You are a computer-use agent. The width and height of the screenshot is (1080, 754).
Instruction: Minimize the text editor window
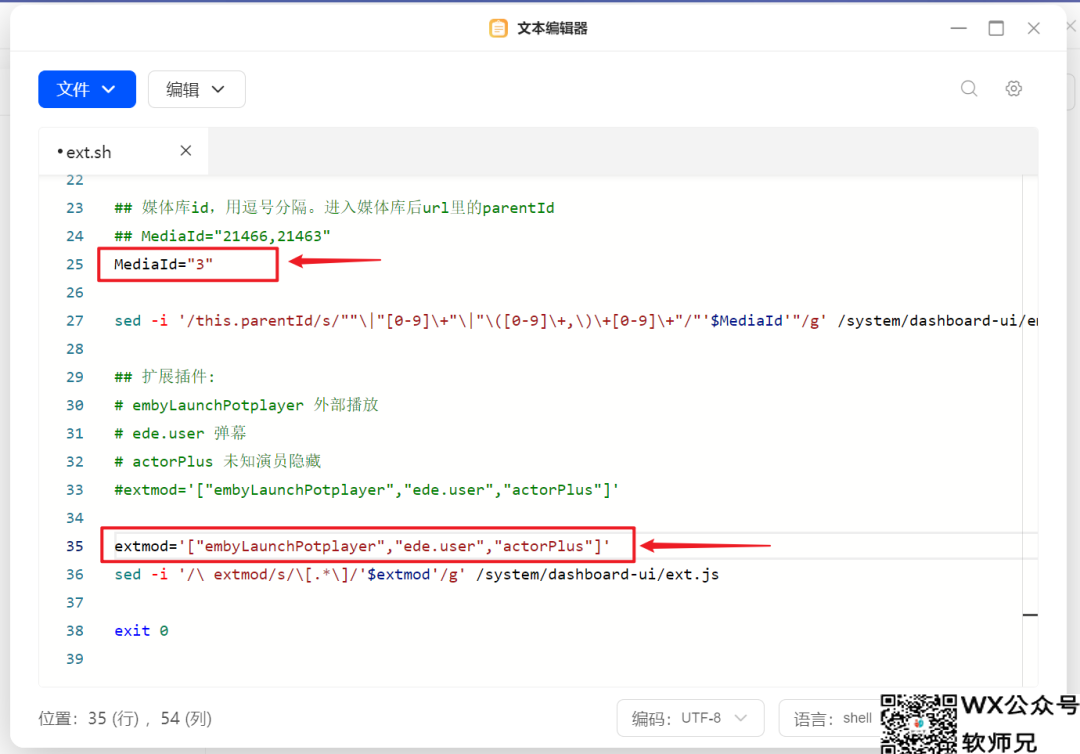(x=958, y=28)
